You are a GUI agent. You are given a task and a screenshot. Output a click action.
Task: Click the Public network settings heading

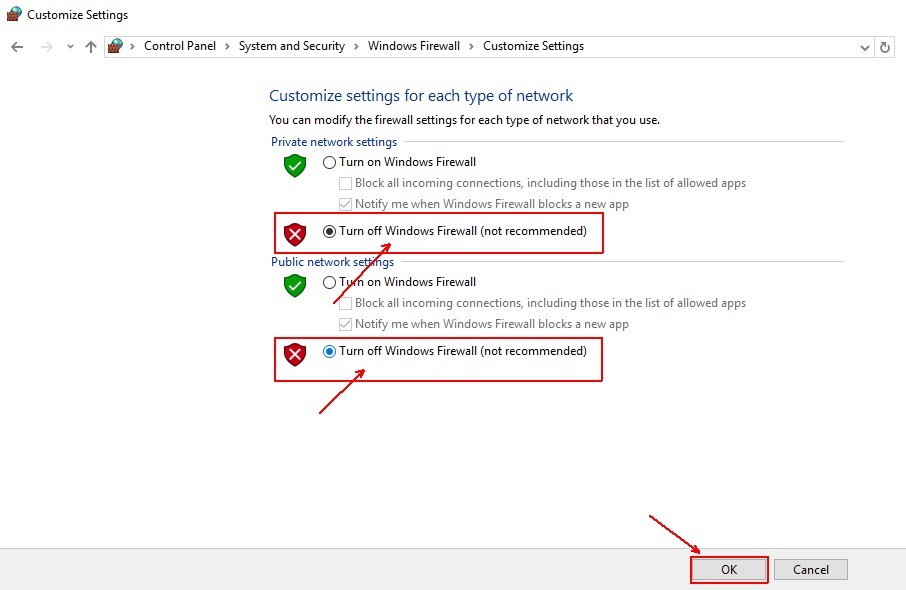pyautogui.click(x=332, y=262)
